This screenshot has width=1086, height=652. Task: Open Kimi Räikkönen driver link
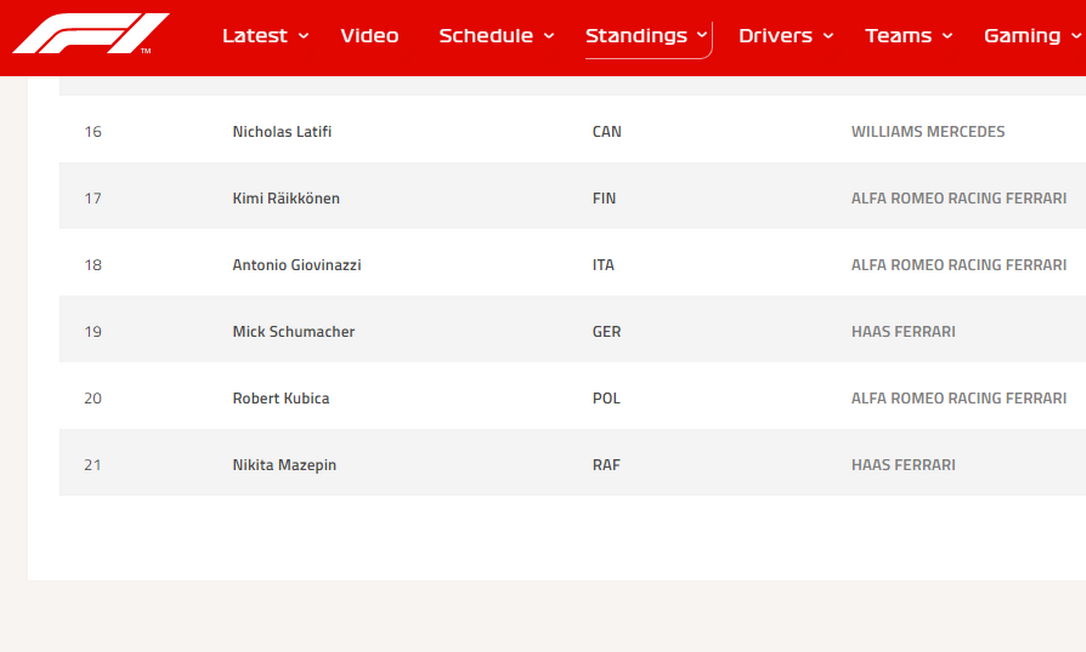(286, 198)
